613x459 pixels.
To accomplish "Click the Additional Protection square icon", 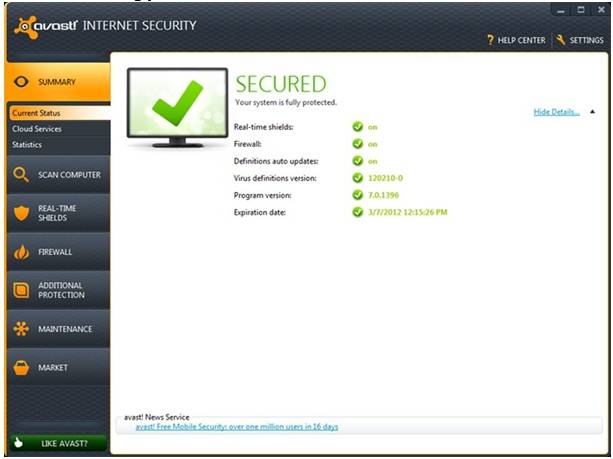I will 21,290.
